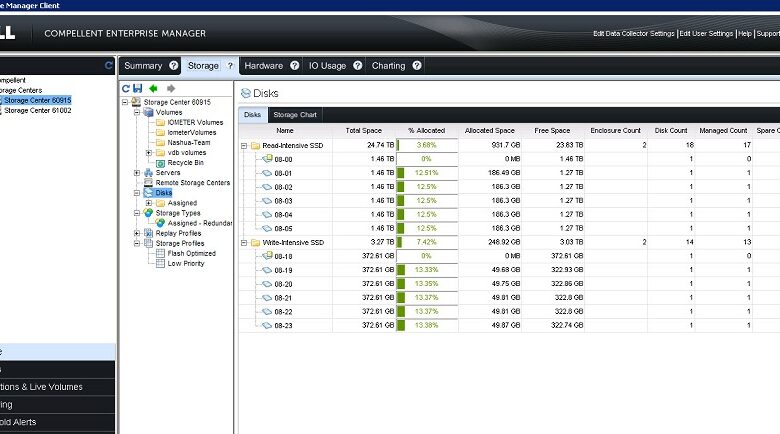Open help icon beside Hardware tab
780x434 pixels.
coord(294,65)
